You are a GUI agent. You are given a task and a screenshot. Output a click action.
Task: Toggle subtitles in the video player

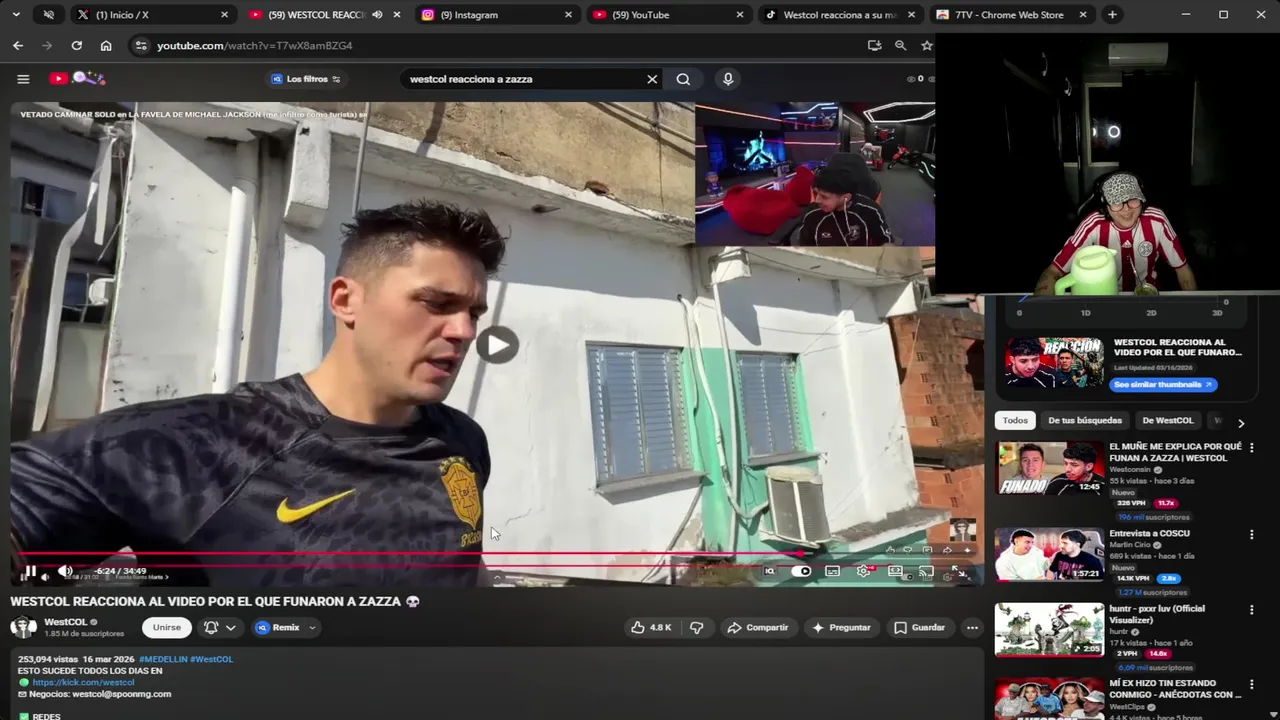[x=832, y=571]
